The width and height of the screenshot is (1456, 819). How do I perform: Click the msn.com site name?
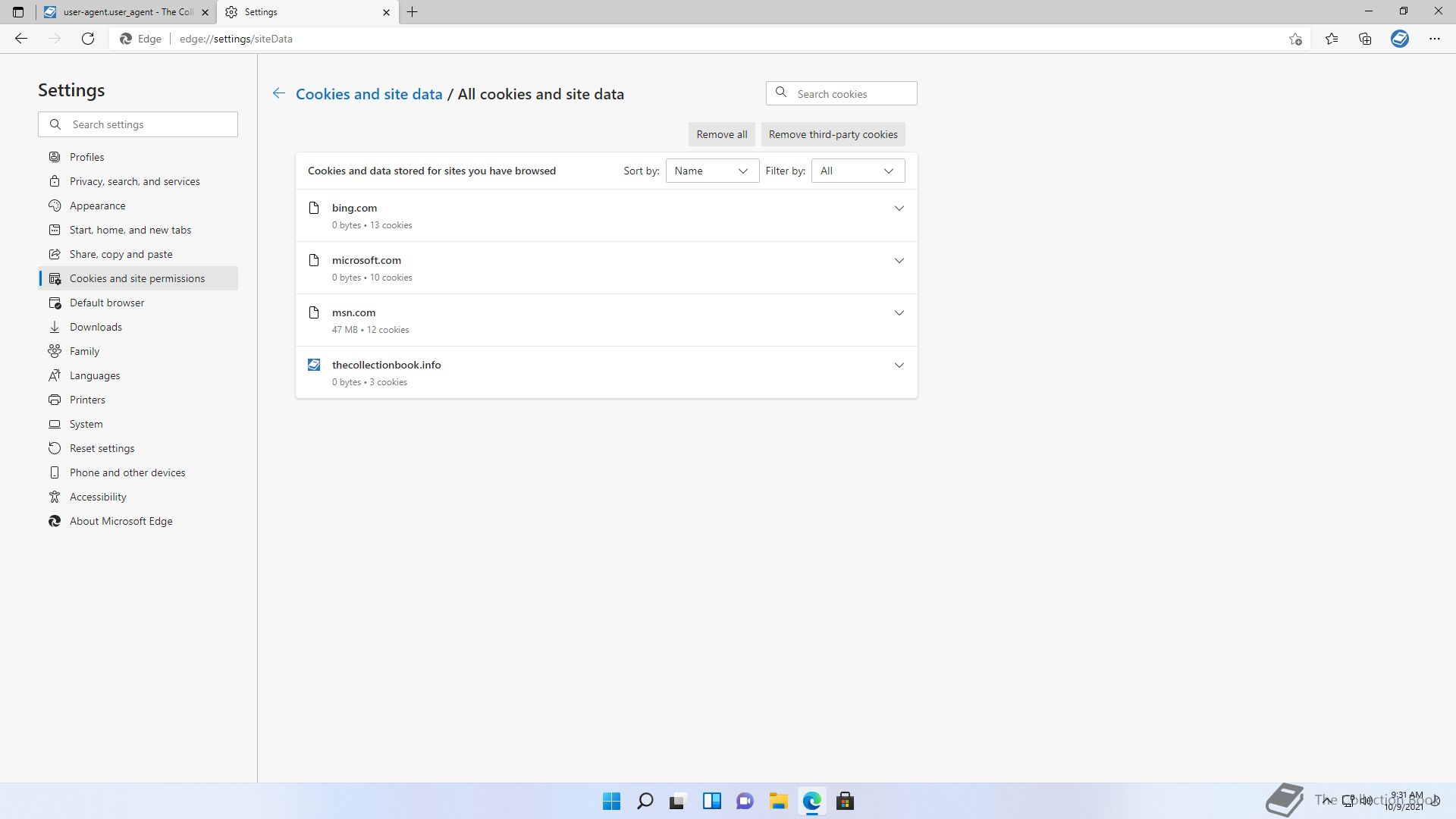(x=353, y=312)
